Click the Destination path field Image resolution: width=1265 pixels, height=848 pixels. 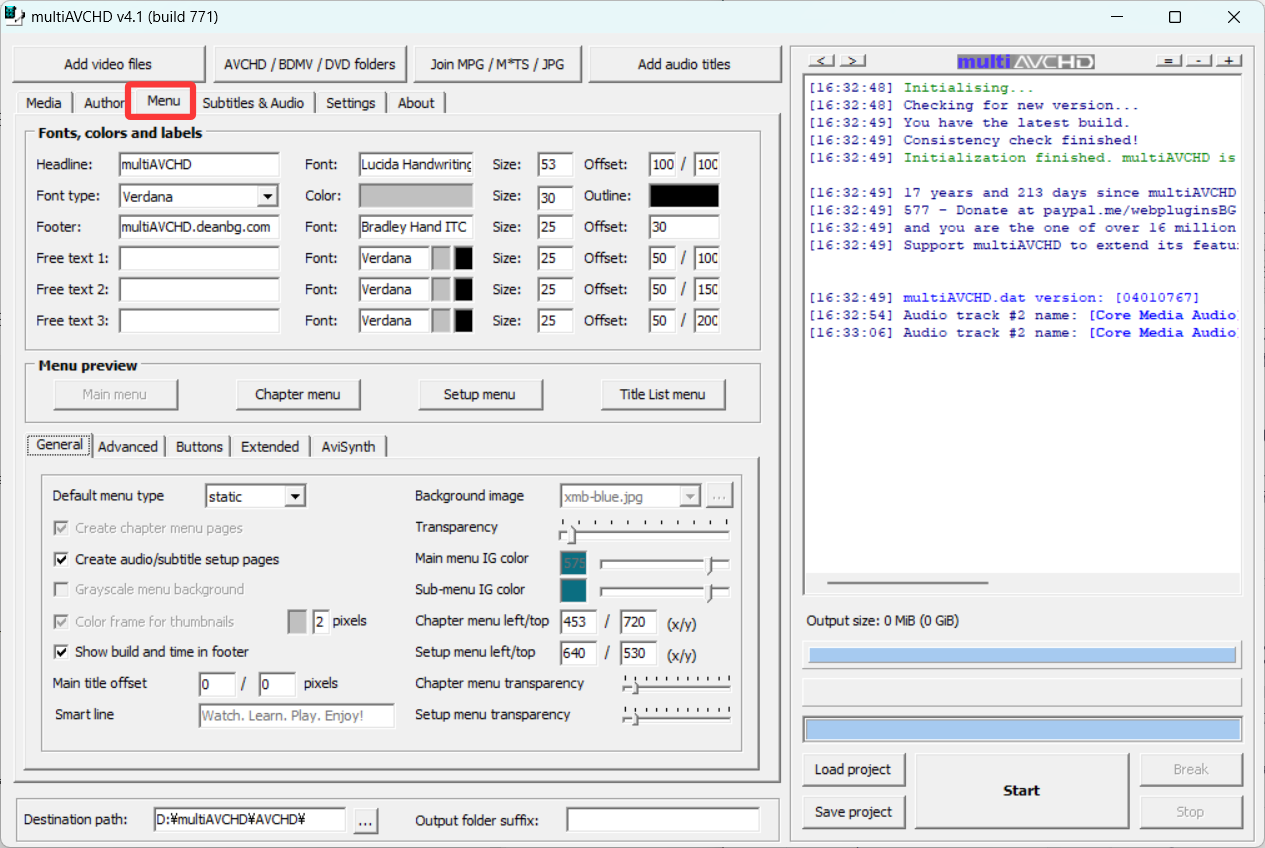[x=249, y=821]
